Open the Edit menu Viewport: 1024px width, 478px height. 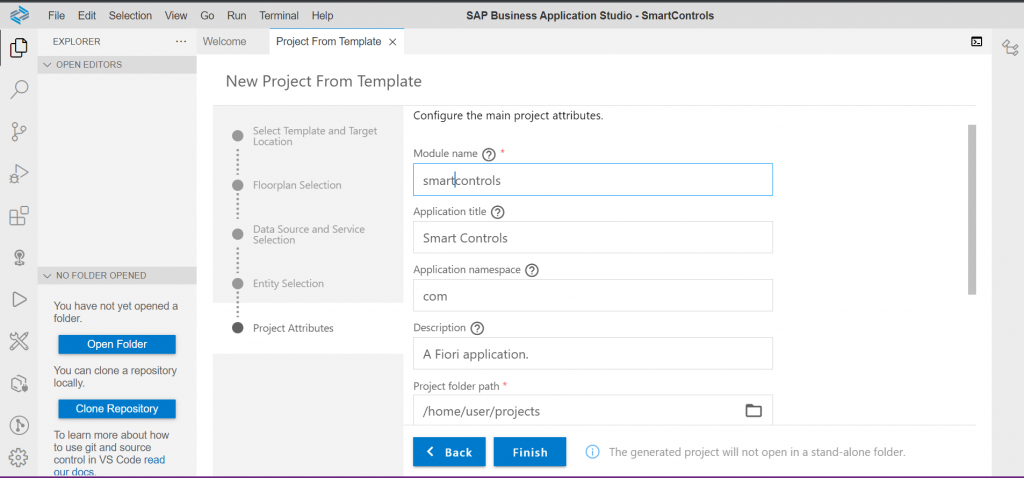(x=86, y=15)
